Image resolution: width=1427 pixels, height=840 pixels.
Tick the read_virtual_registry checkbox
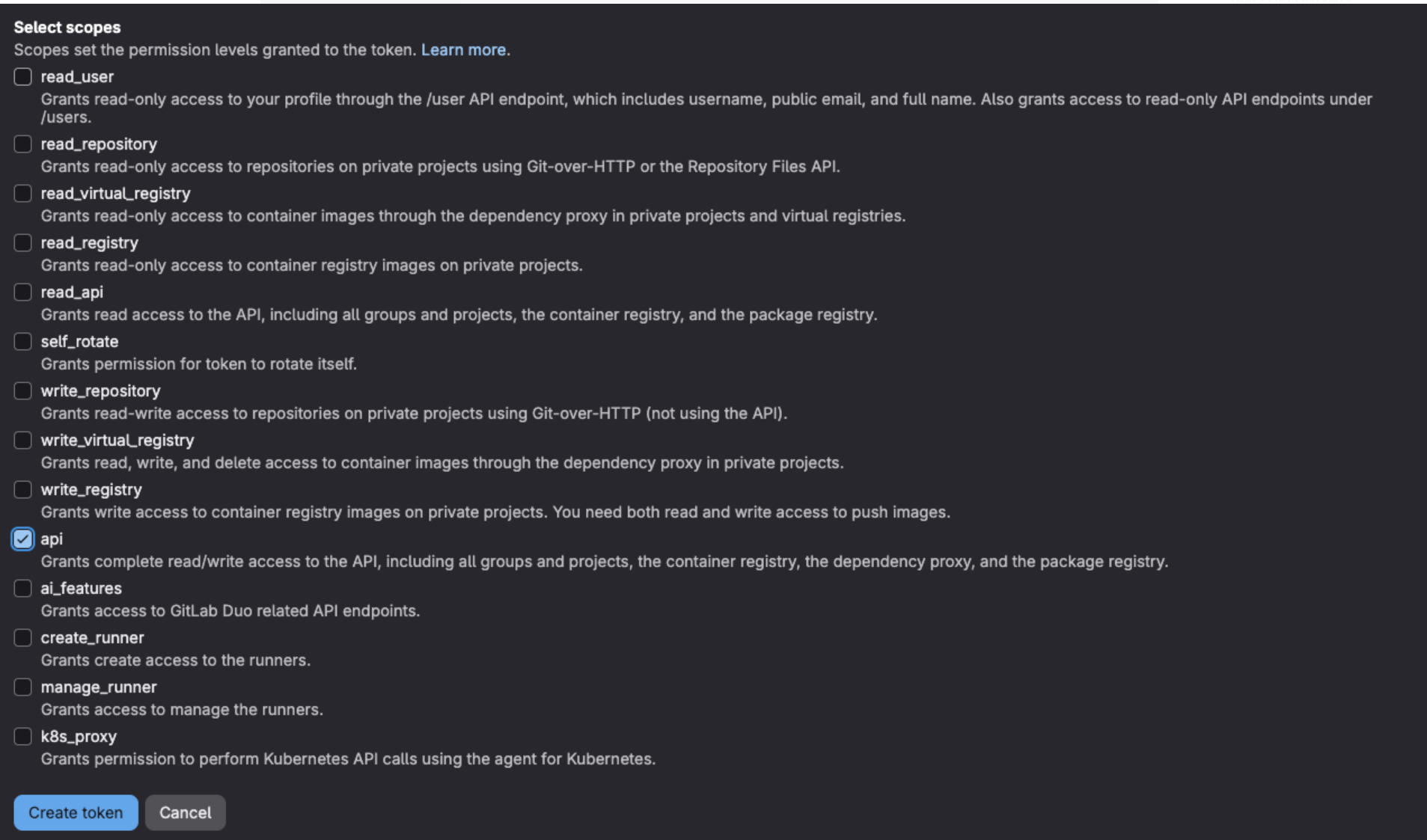point(23,194)
